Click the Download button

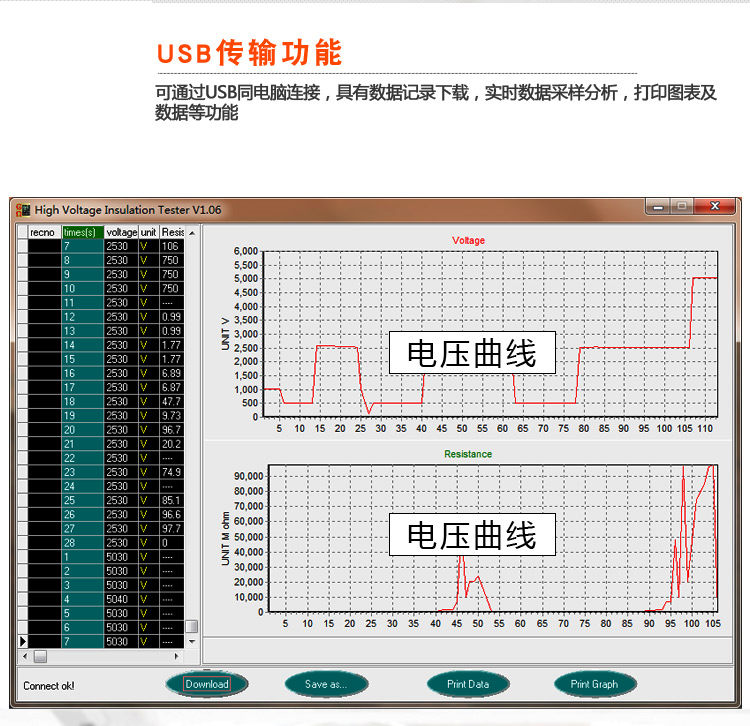tap(207, 685)
